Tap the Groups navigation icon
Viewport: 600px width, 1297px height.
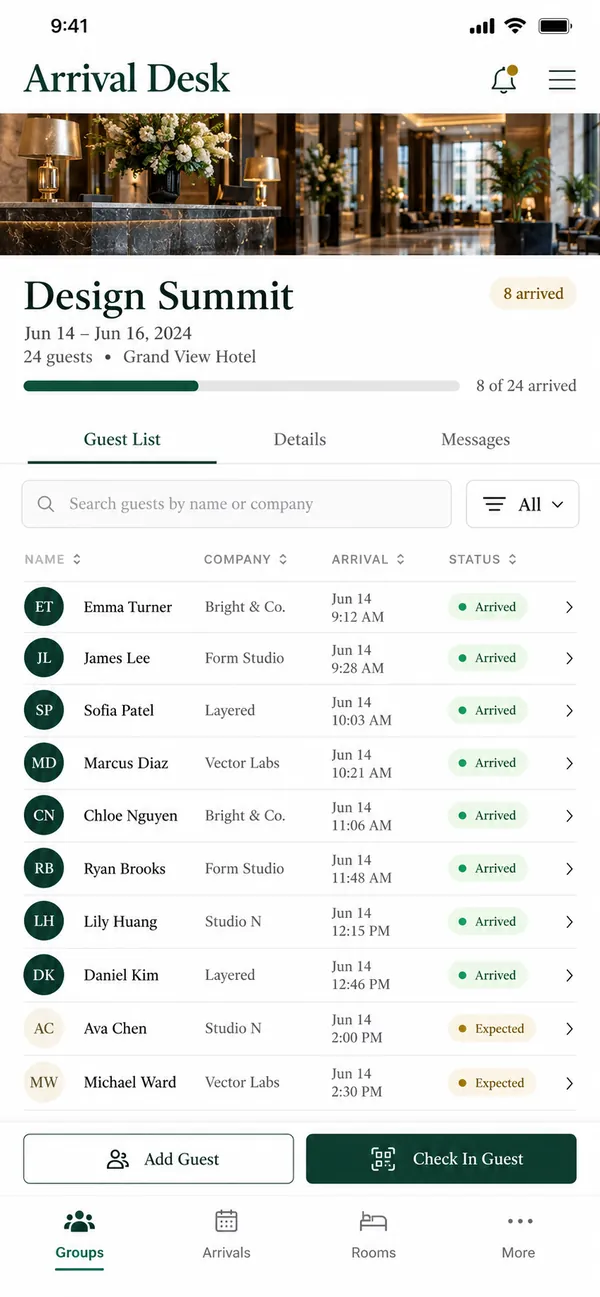(x=79, y=1221)
